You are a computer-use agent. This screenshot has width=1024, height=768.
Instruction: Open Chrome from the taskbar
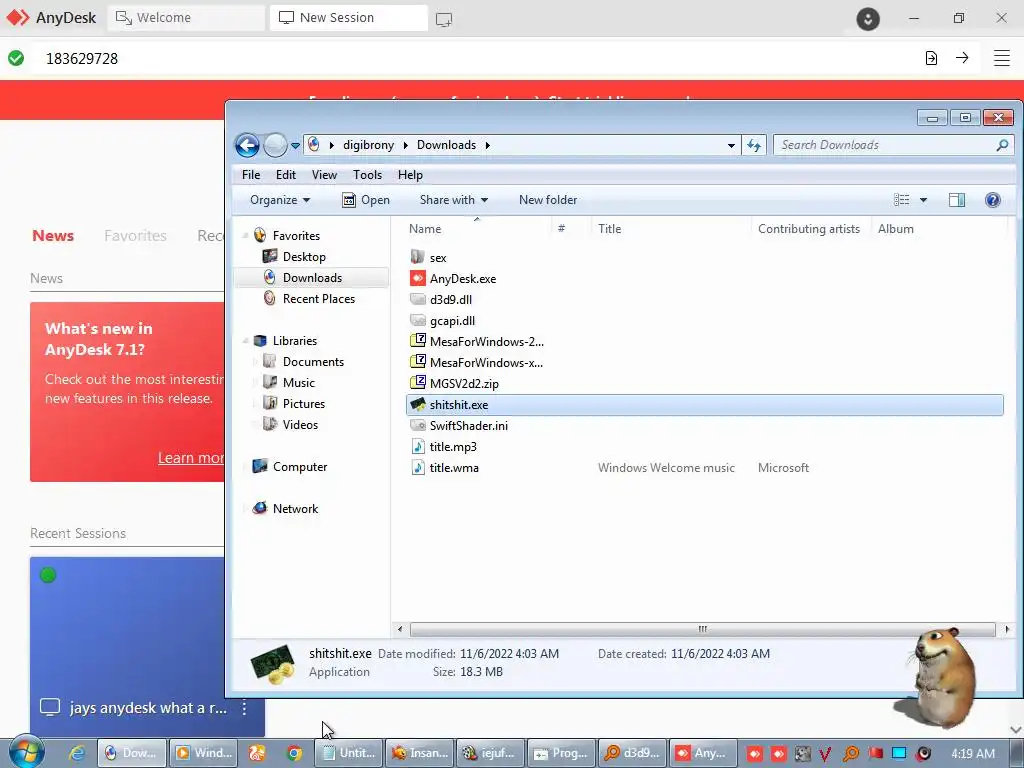295,753
